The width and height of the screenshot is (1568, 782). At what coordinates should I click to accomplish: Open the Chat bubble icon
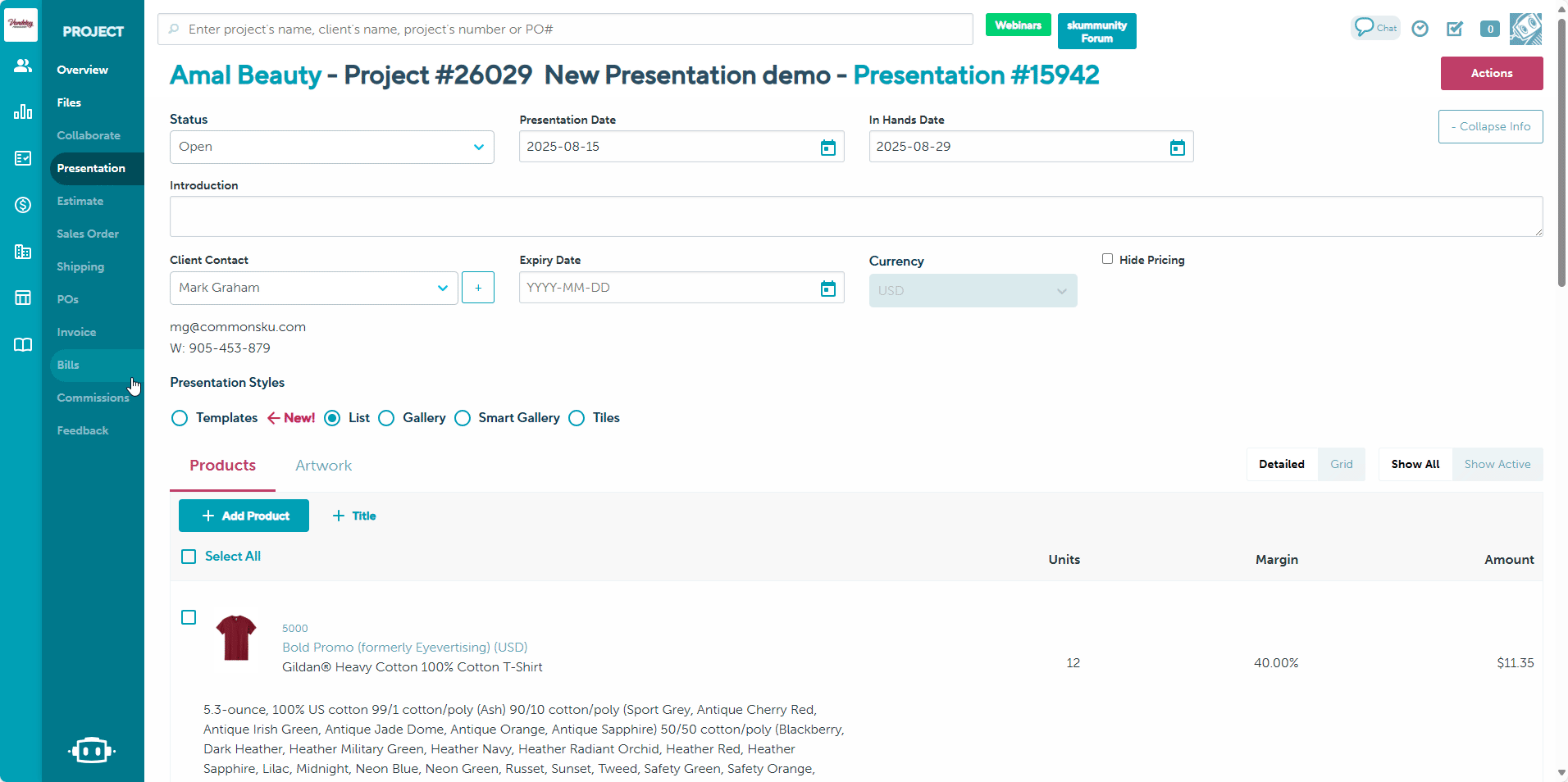pos(1374,28)
